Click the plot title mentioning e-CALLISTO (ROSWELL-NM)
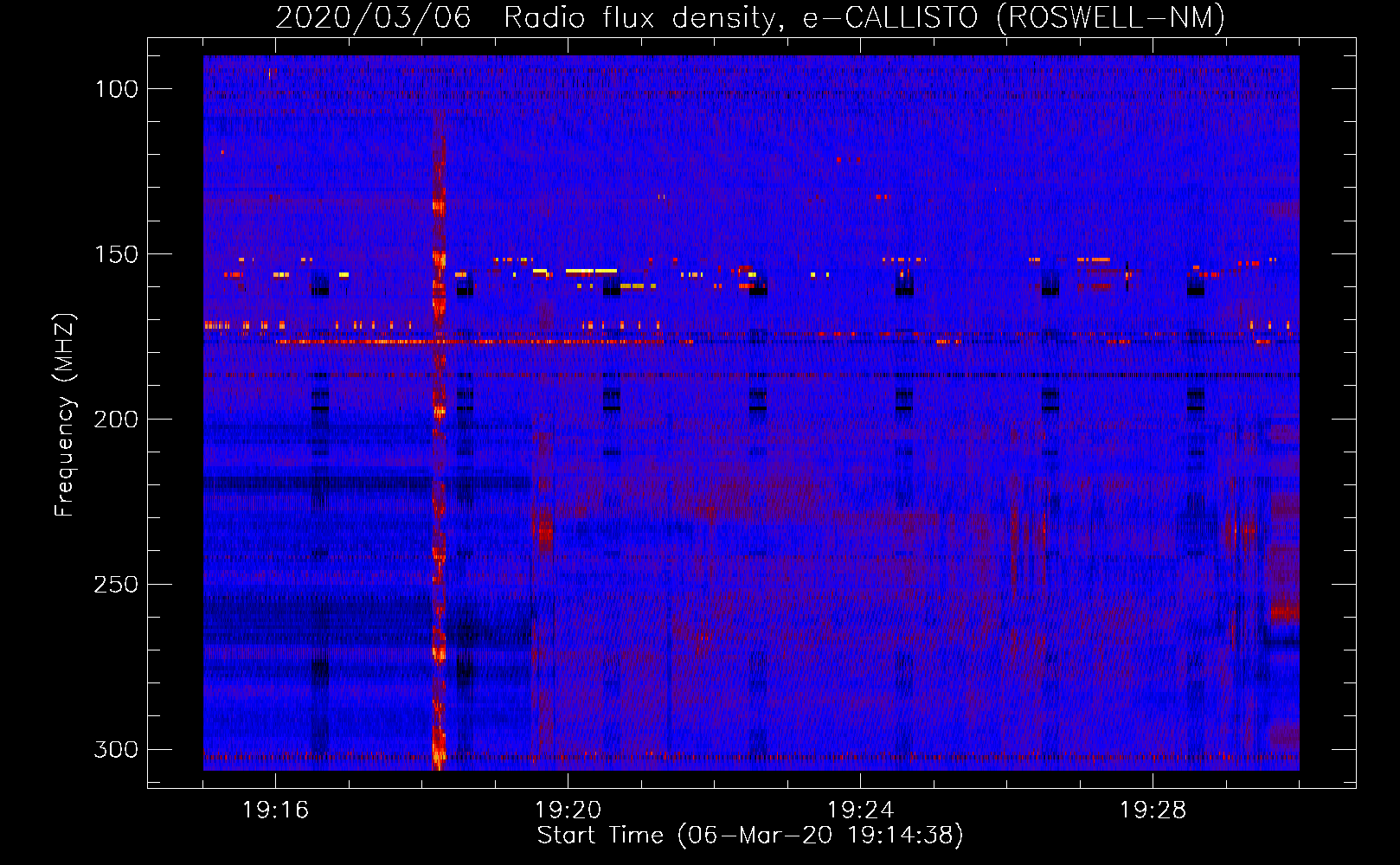Viewport: 1400px width, 865px height. coord(750,18)
